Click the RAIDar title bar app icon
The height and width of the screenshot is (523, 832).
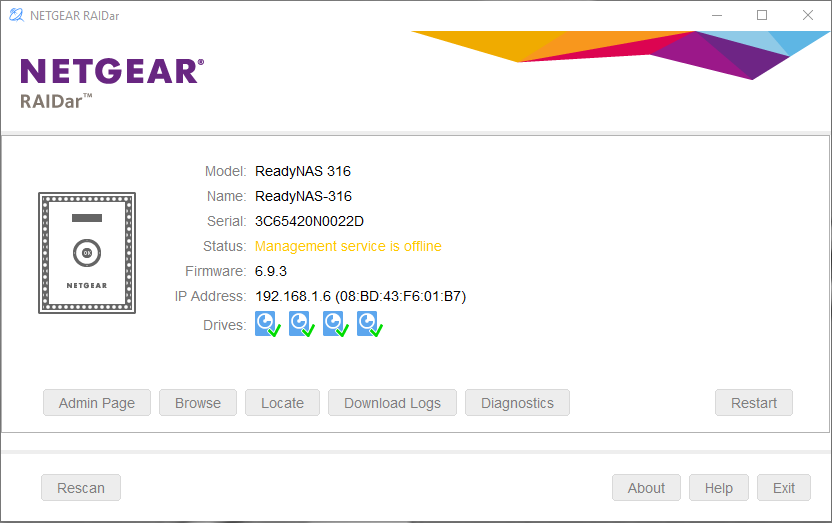[x=16, y=15]
